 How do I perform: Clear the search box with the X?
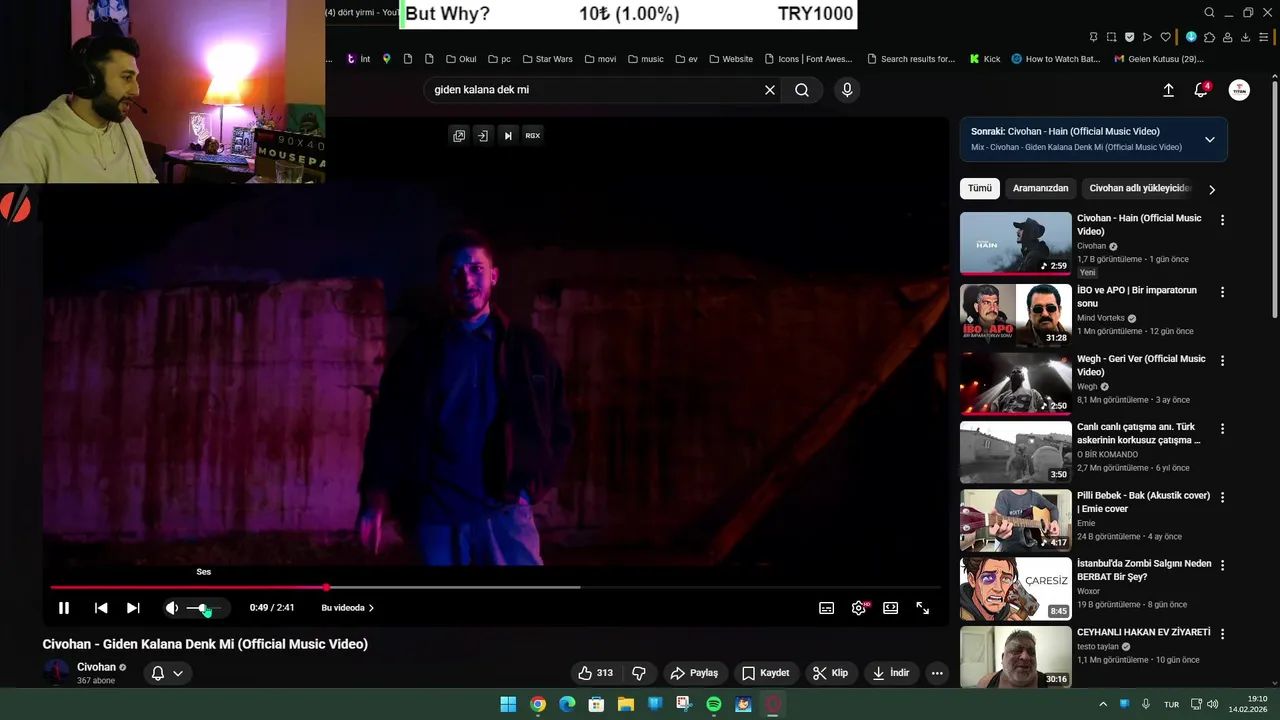coord(770,90)
